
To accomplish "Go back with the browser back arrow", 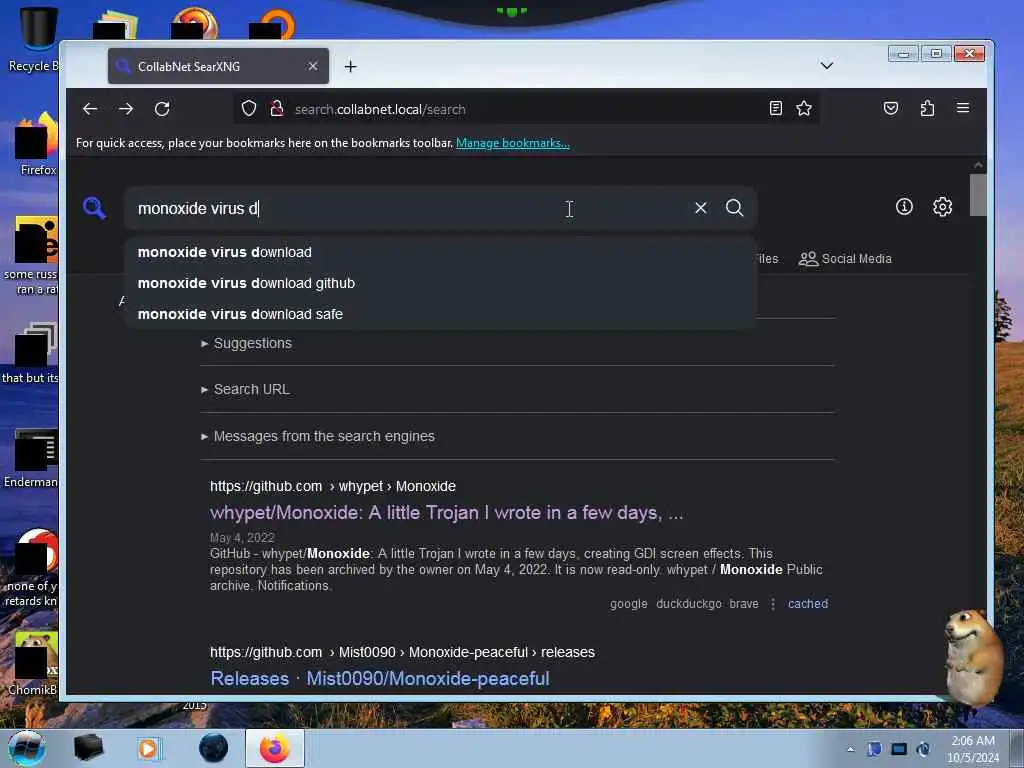I will tap(90, 109).
